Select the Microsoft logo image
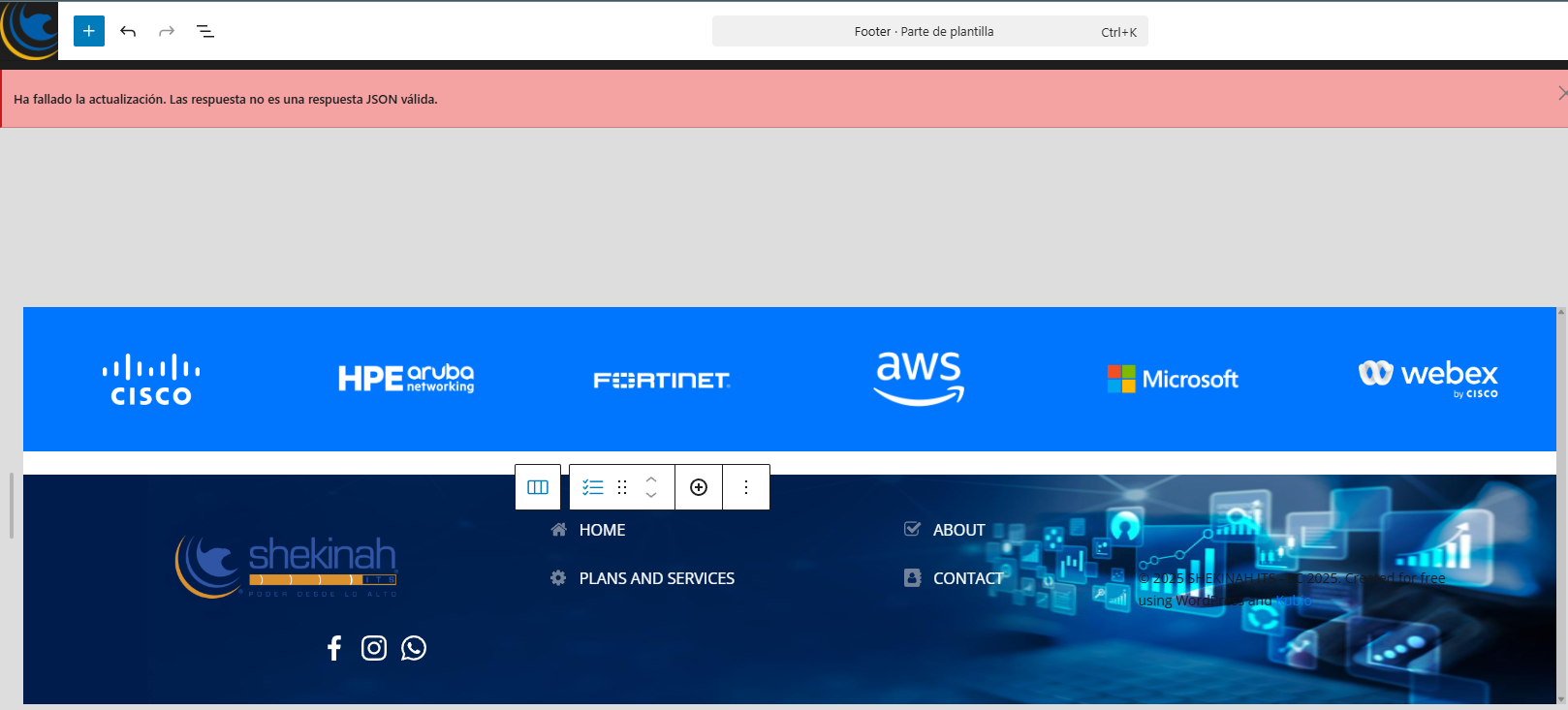1568x710 pixels. tap(1174, 379)
